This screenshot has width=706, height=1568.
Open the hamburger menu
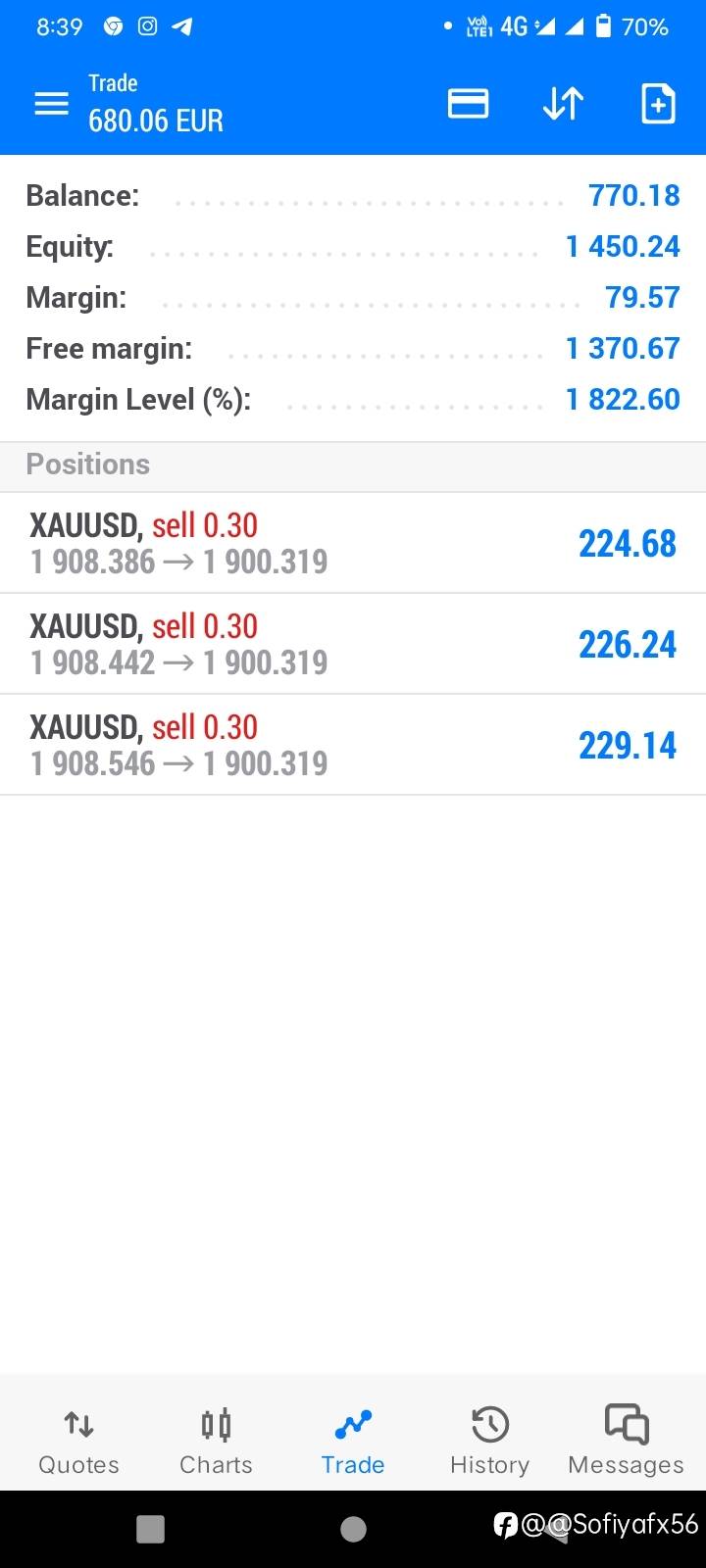click(52, 103)
